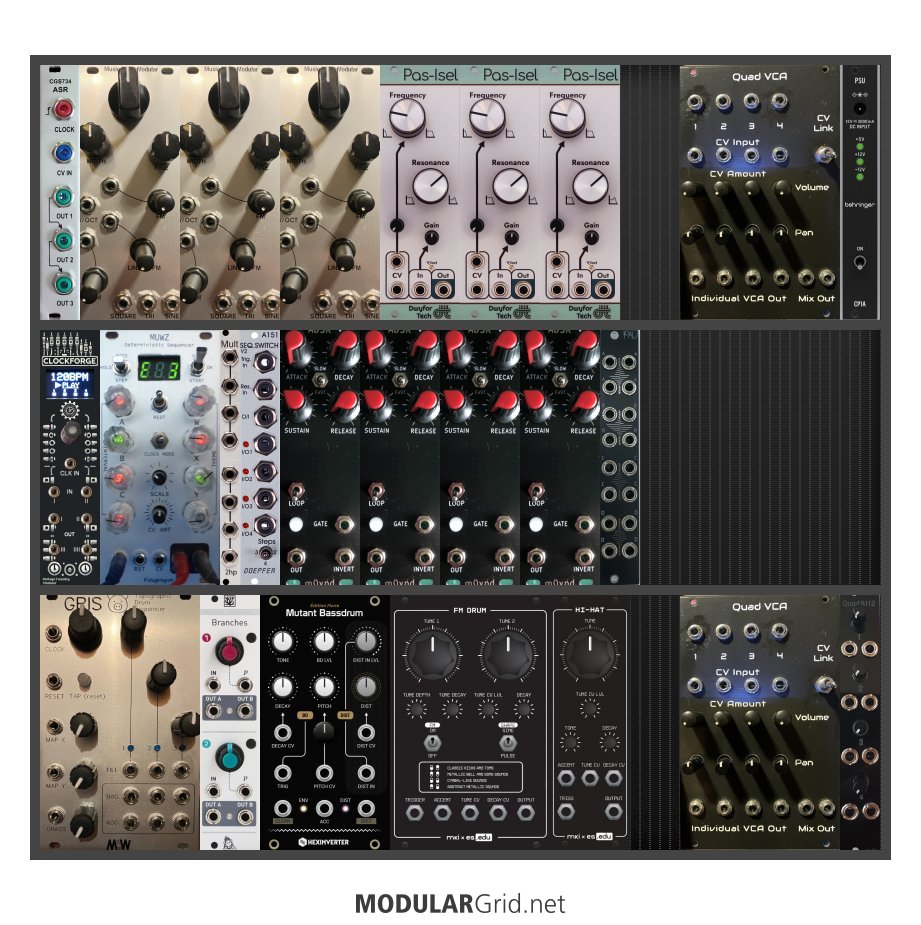This screenshot has height=925, width=921.
Task: Push the white gate button on third ADSR
Action: click(456, 524)
